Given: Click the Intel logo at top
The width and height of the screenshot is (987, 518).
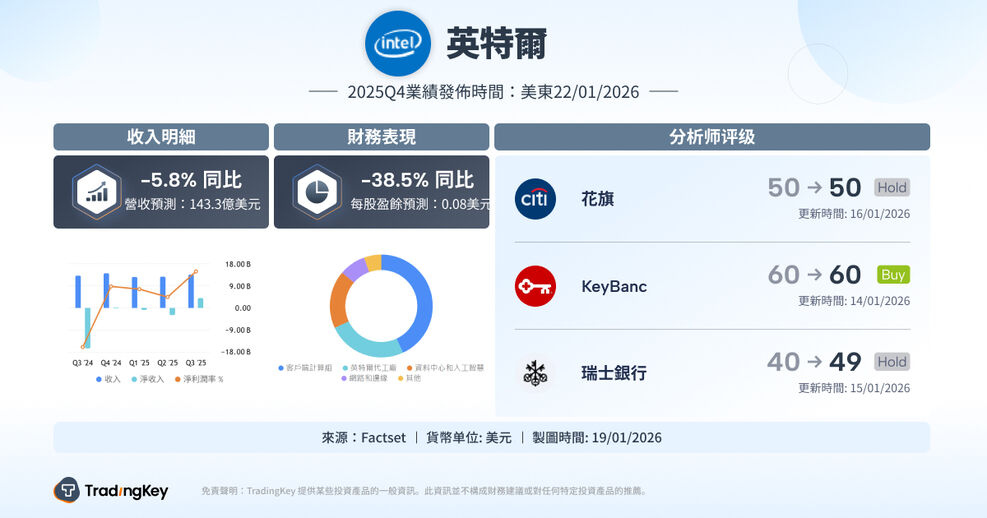Looking at the screenshot, I should [x=399, y=43].
